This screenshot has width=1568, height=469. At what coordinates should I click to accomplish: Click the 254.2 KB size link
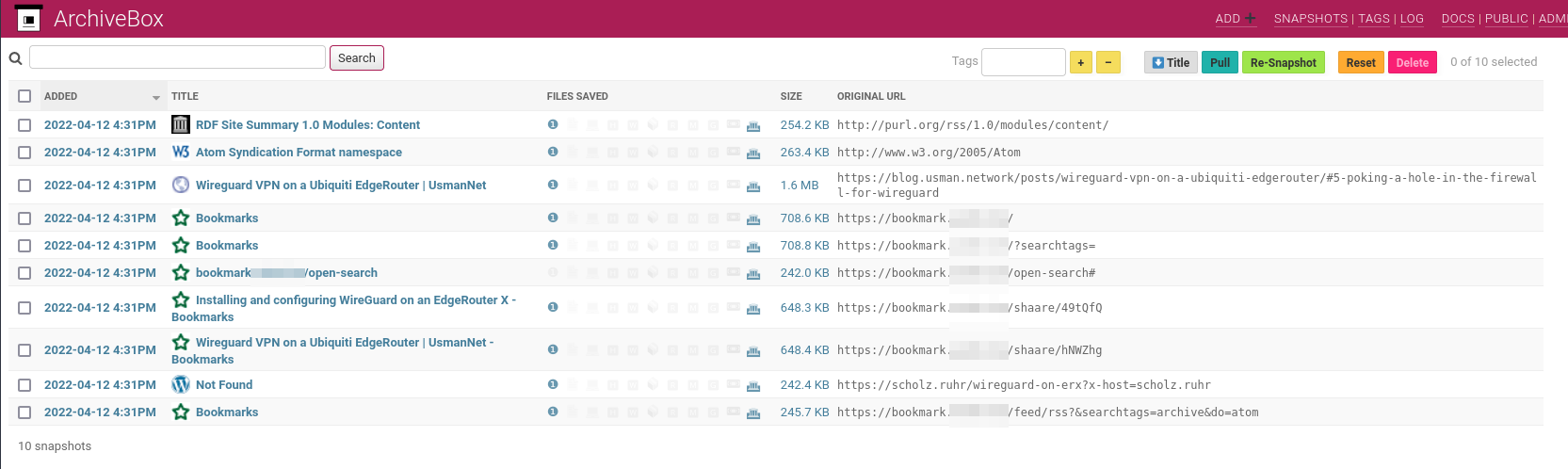pyautogui.click(x=804, y=124)
